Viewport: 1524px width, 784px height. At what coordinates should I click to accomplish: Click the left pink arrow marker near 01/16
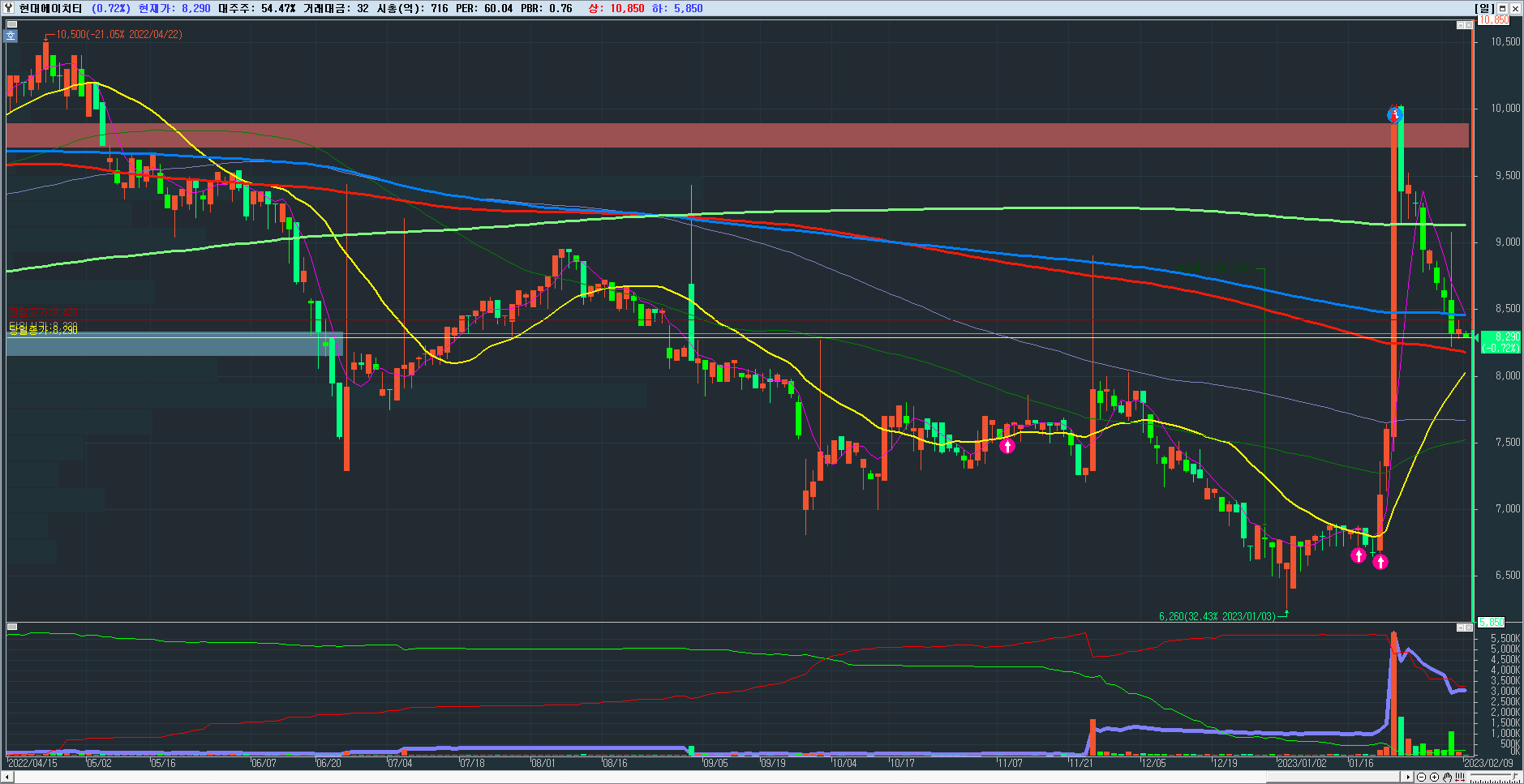pyautogui.click(x=1359, y=555)
